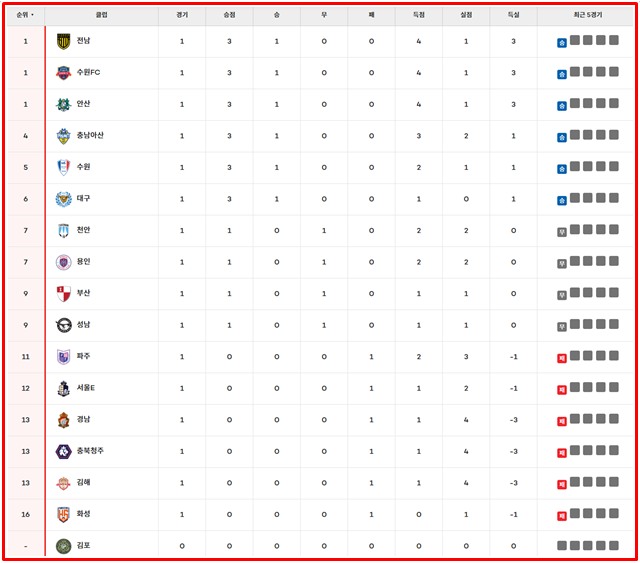
Task: Open the 안산 club name link
Action: (x=83, y=104)
